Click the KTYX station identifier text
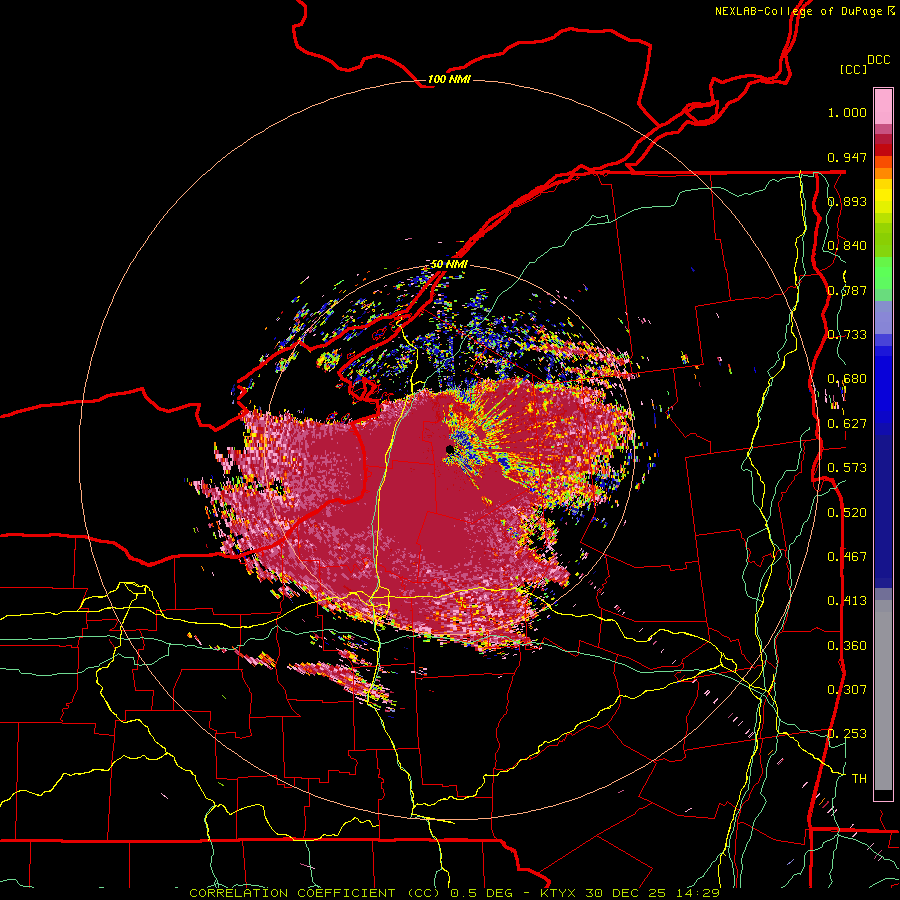 click(560, 893)
